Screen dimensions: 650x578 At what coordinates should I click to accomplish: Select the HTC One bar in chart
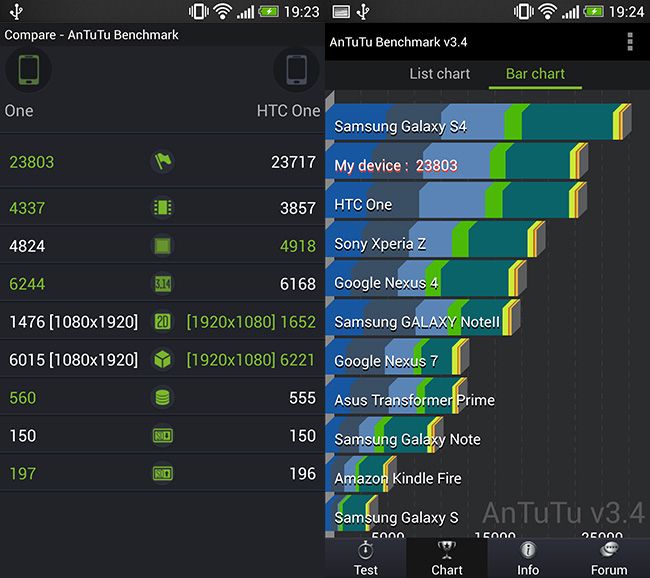pos(456,200)
